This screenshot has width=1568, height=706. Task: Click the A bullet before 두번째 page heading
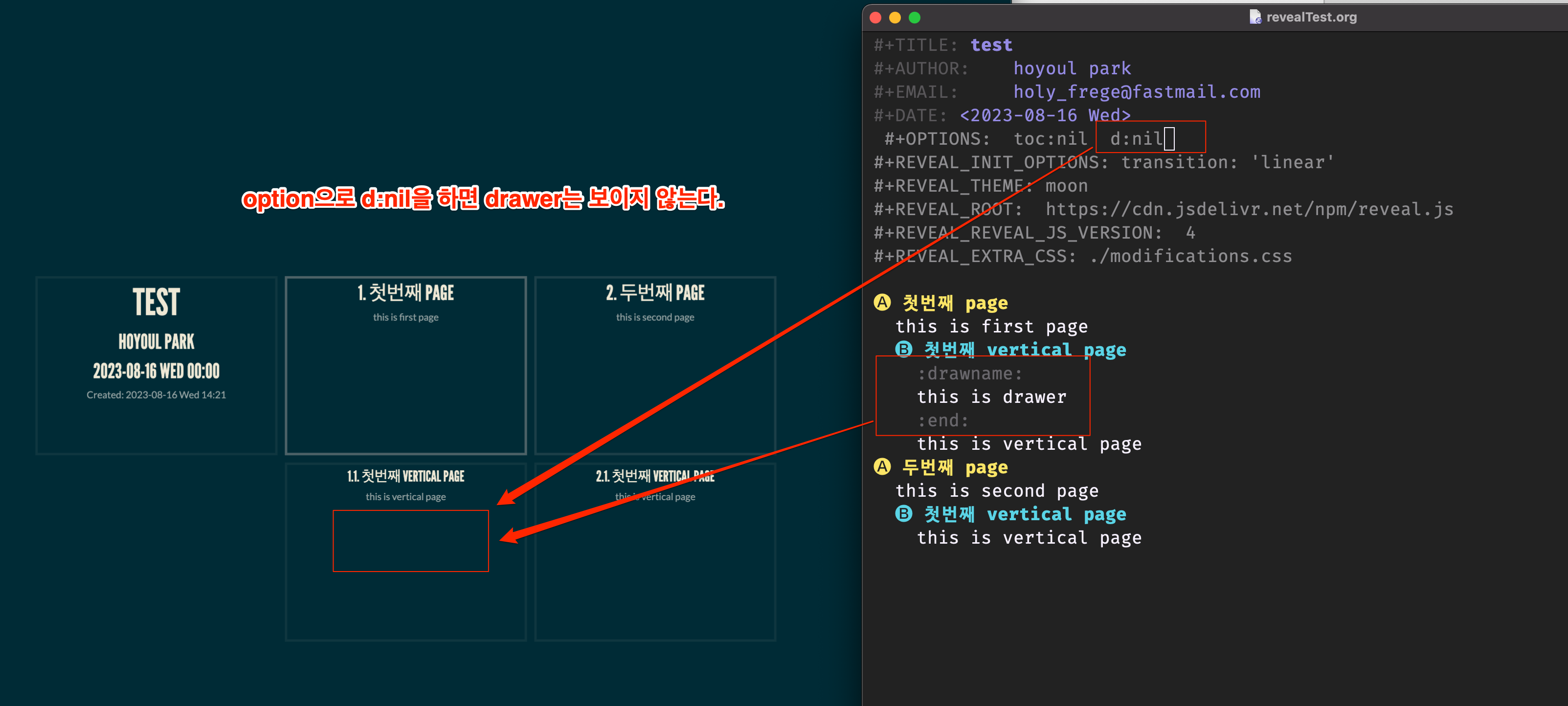(882, 467)
